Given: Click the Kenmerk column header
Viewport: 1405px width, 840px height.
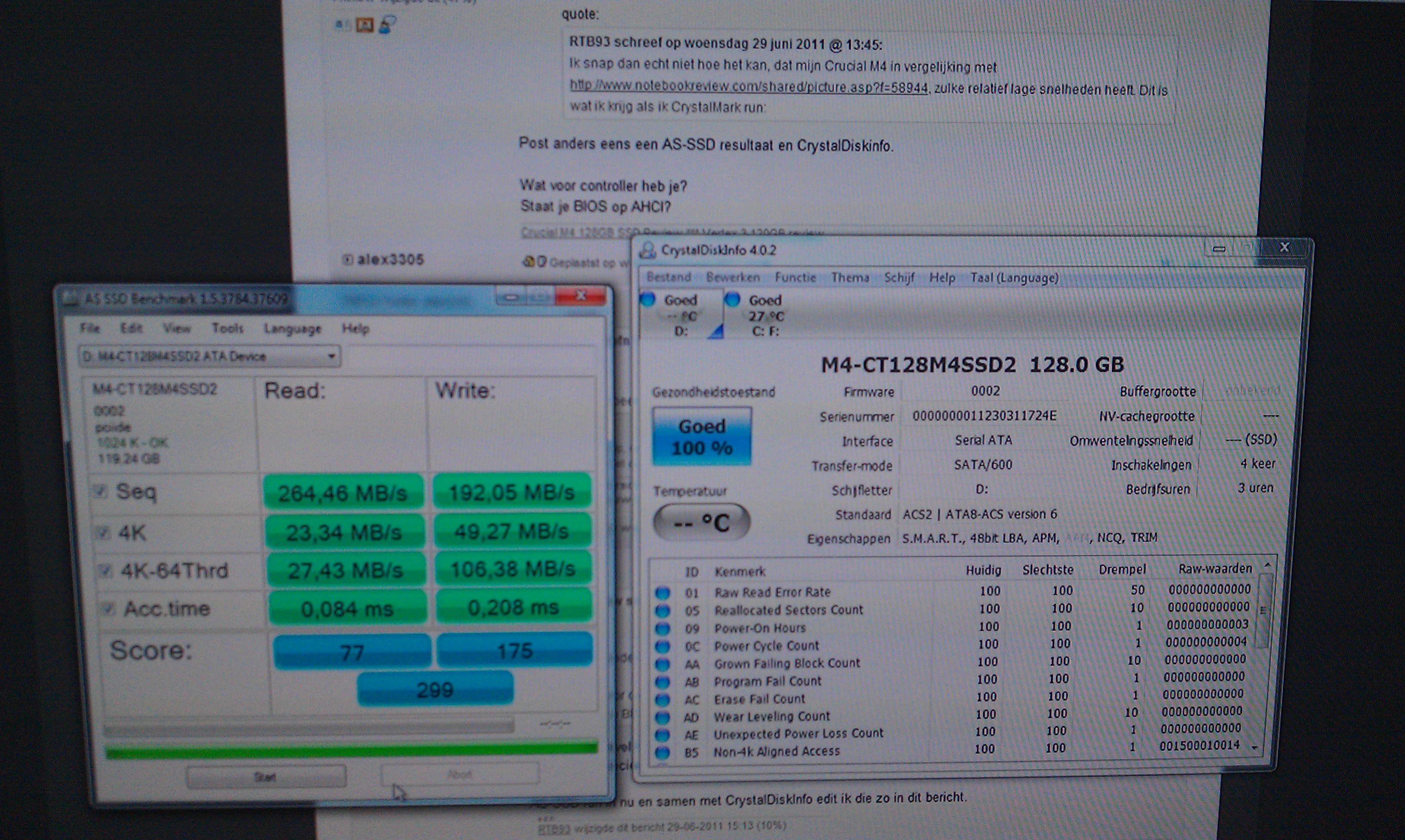Looking at the screenshot, I should coord(740,572).
